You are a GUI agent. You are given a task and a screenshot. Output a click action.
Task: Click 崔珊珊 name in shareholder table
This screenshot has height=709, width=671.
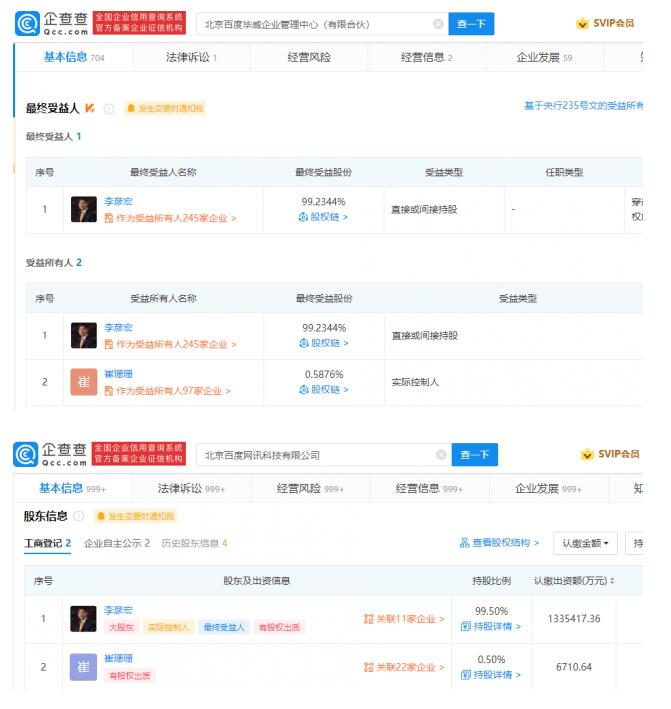118,658
